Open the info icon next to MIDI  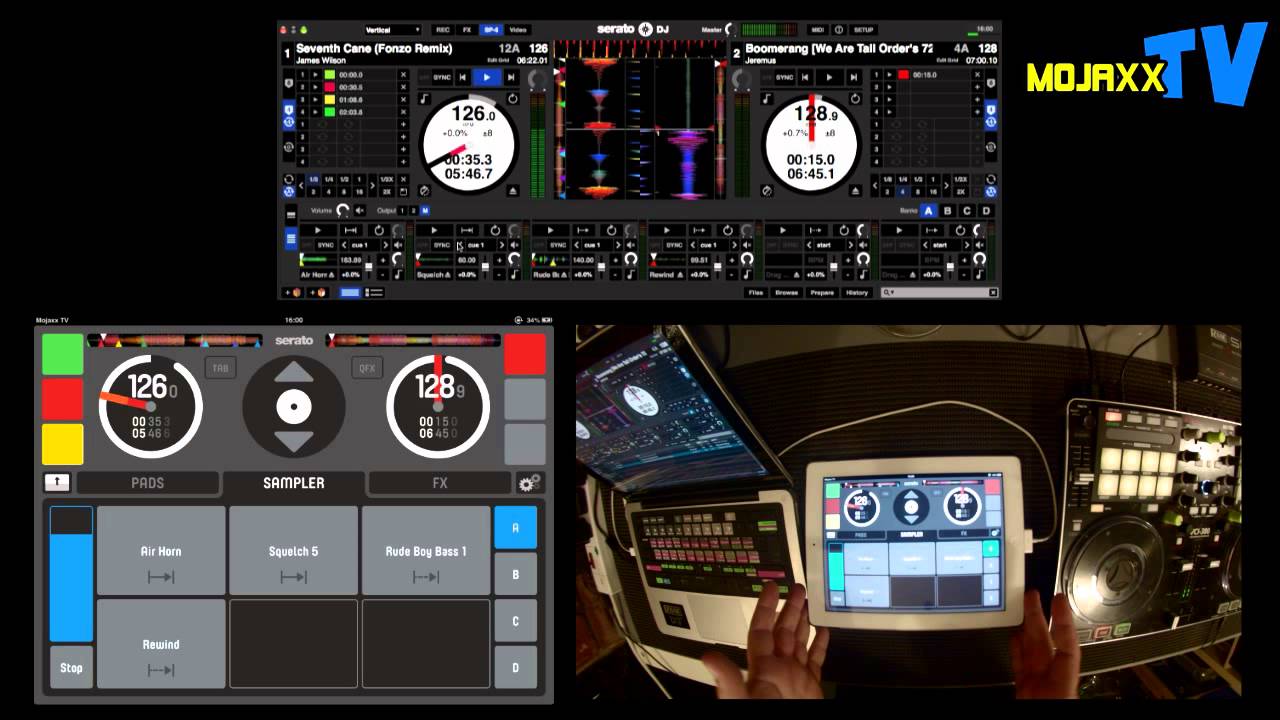[838, 30]
